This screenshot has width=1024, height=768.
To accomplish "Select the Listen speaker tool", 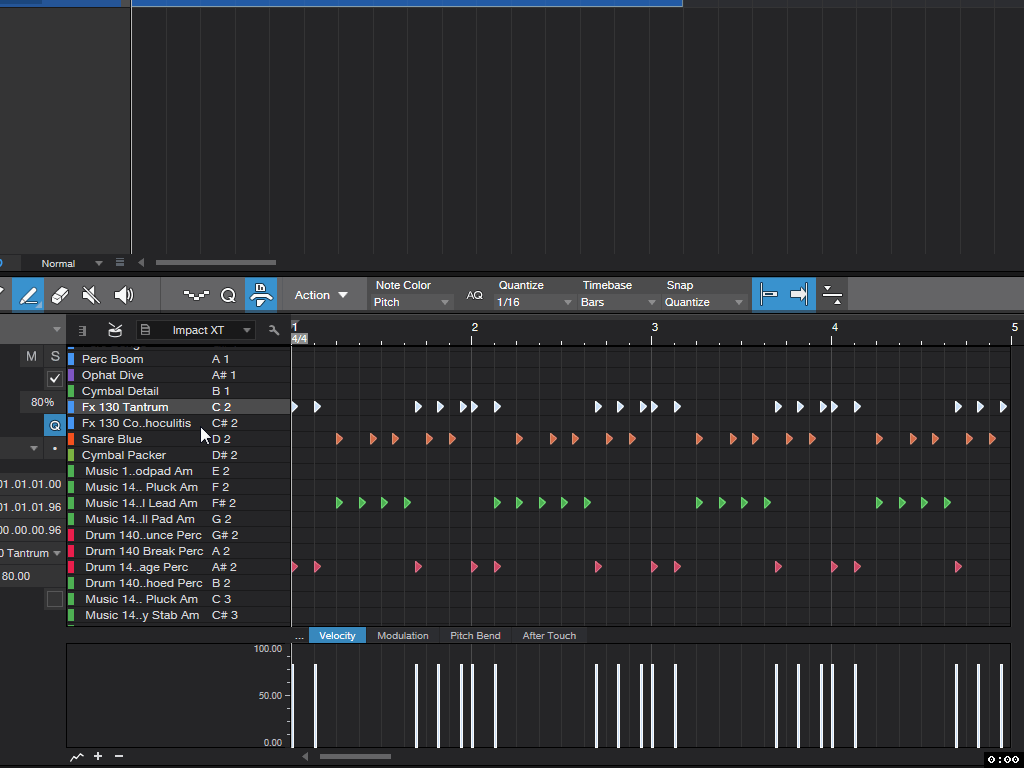I will pos(123,295).
